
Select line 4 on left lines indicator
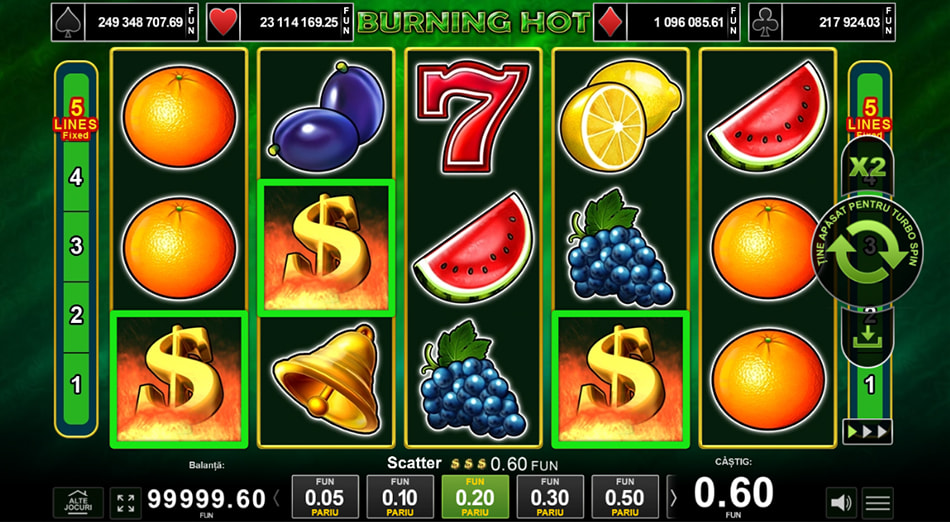(76, 177)
